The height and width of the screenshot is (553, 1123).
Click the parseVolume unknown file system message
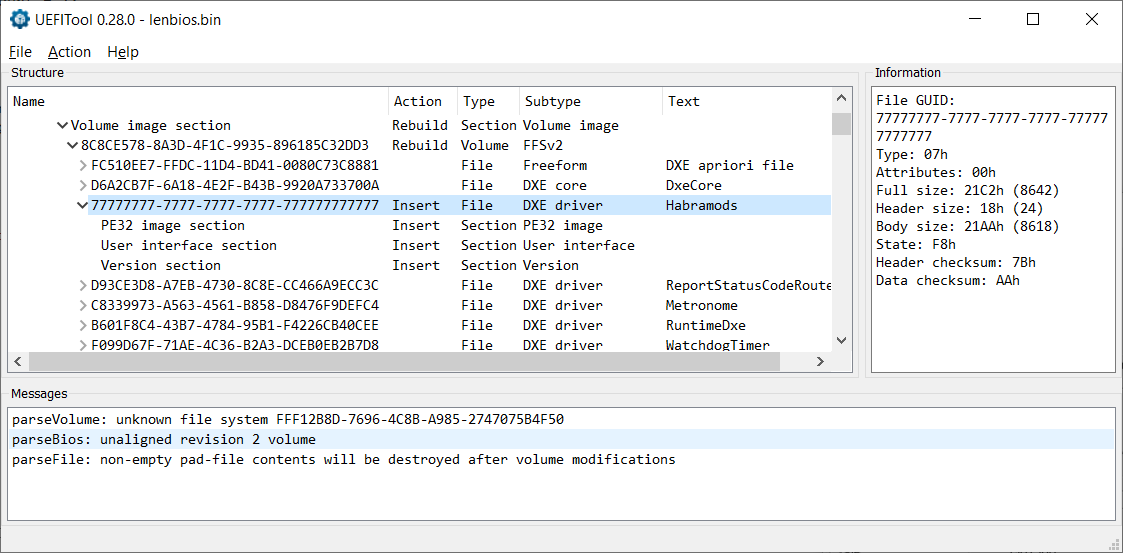tap(288, 420)
